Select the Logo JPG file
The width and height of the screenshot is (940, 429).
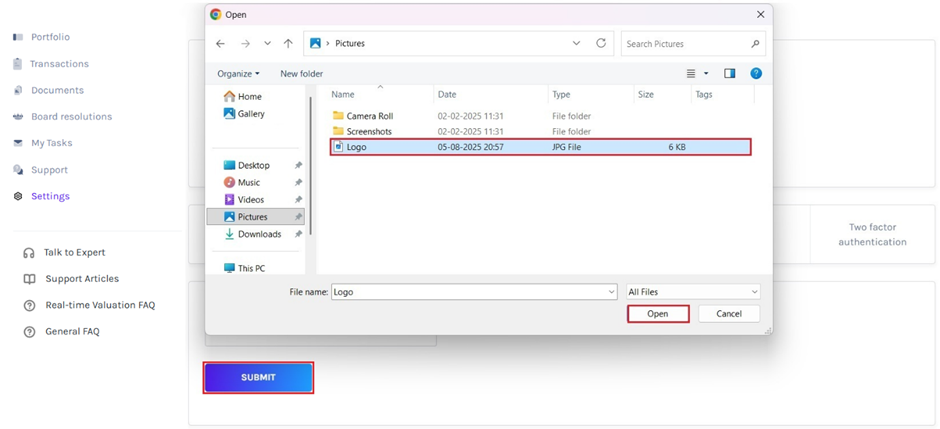click(x=357, y=147)
